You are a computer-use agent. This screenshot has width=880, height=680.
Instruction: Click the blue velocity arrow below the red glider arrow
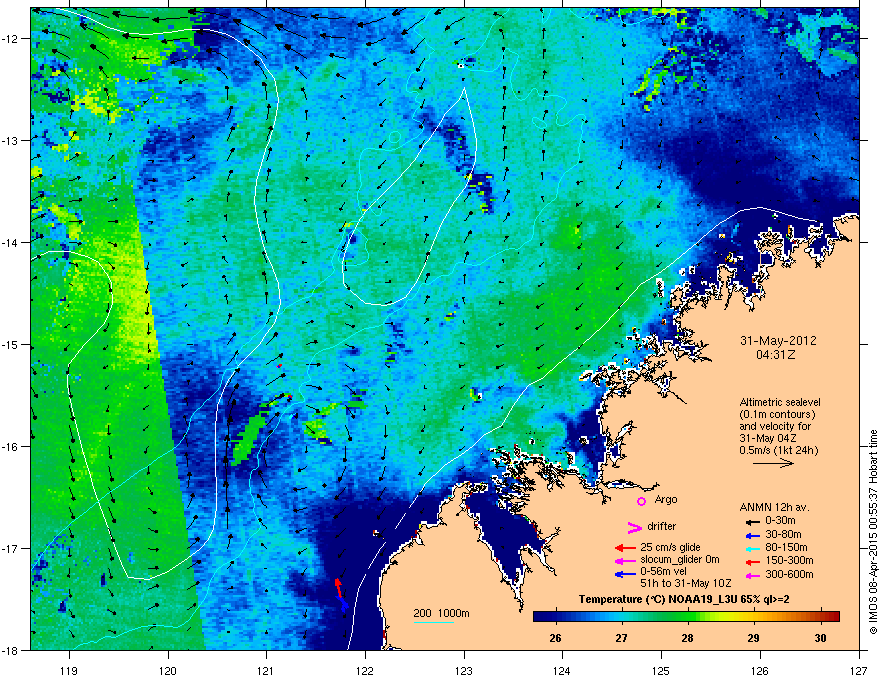(343, 604)
